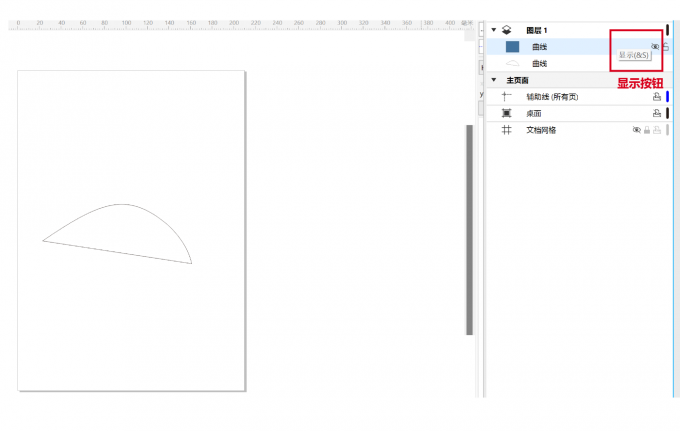Select the 桌面 layer entry
The image size is (680, 431).
click(534, 113)
